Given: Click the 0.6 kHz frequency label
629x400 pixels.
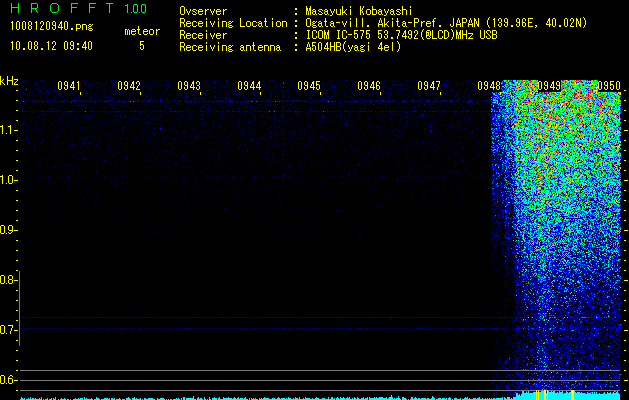Looking at the screenshot, I should [8, 380].
